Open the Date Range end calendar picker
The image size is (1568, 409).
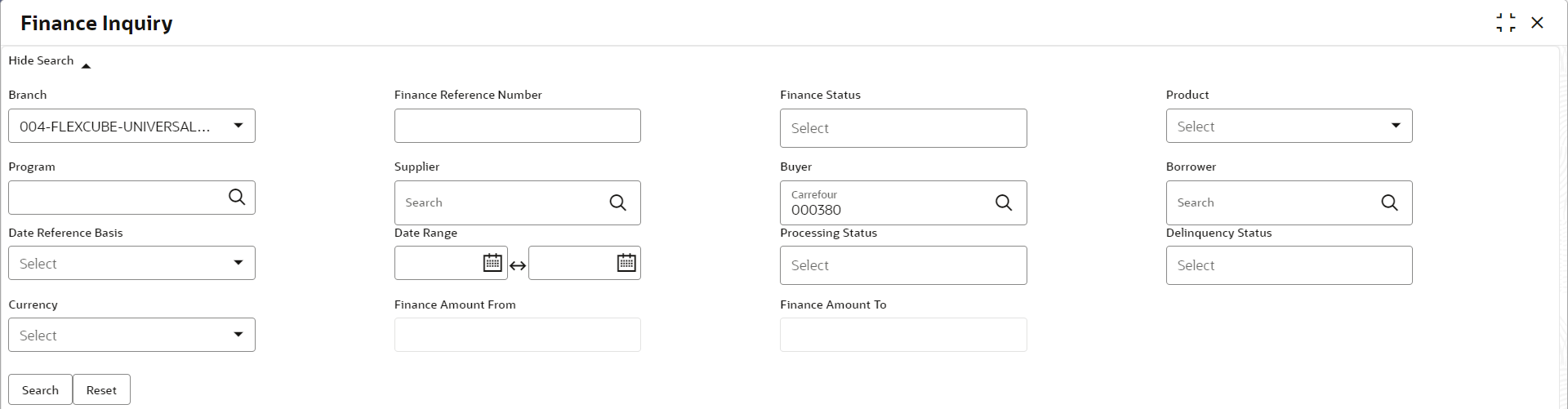626,263
